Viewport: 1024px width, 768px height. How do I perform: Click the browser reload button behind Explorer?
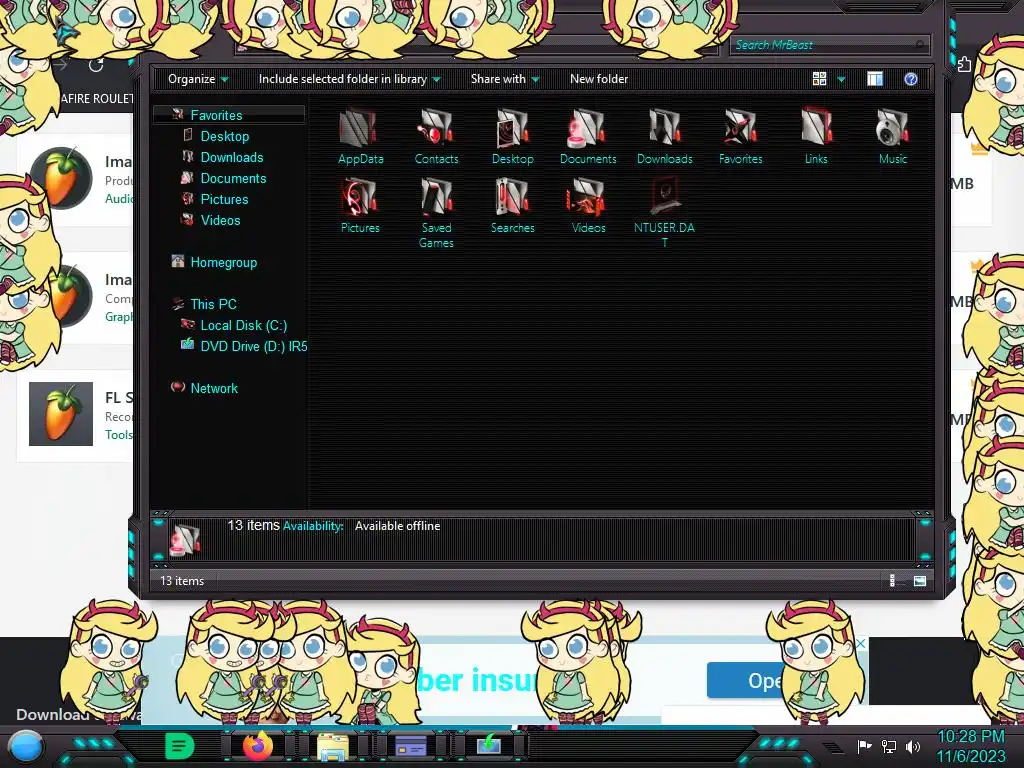pyautogui.click(x=96, y=65)
